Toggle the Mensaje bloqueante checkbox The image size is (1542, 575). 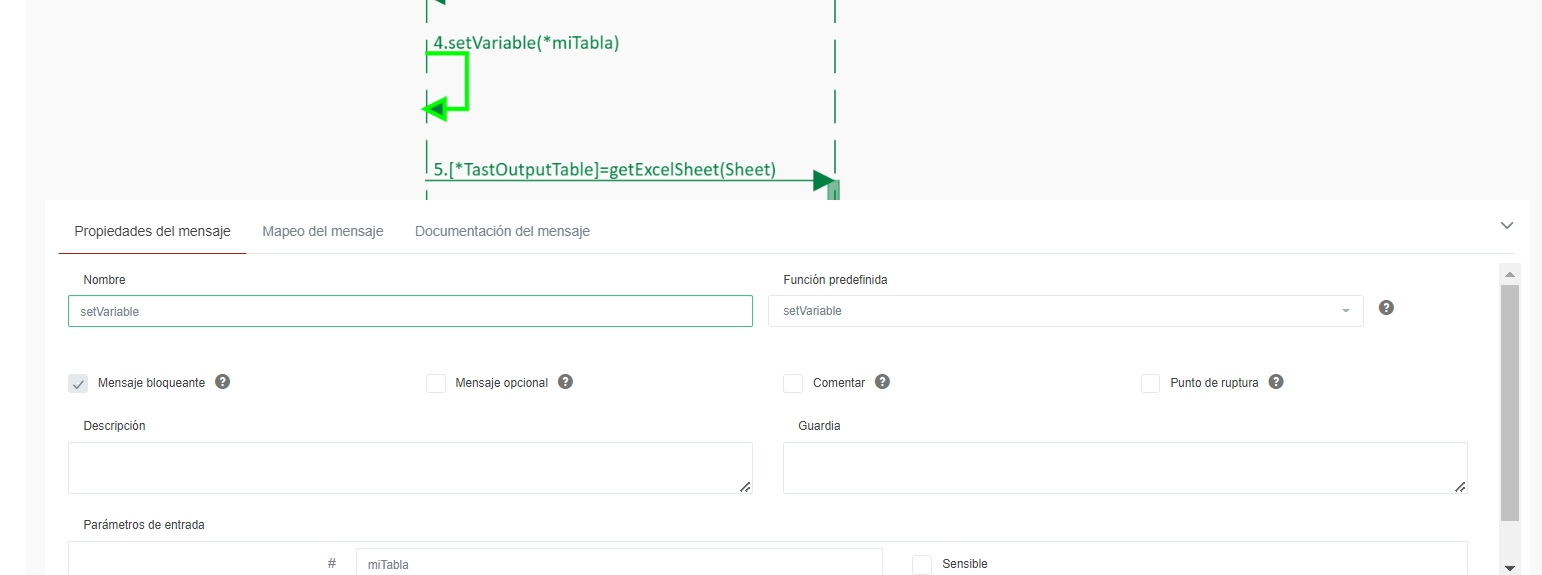coord(78,383)
